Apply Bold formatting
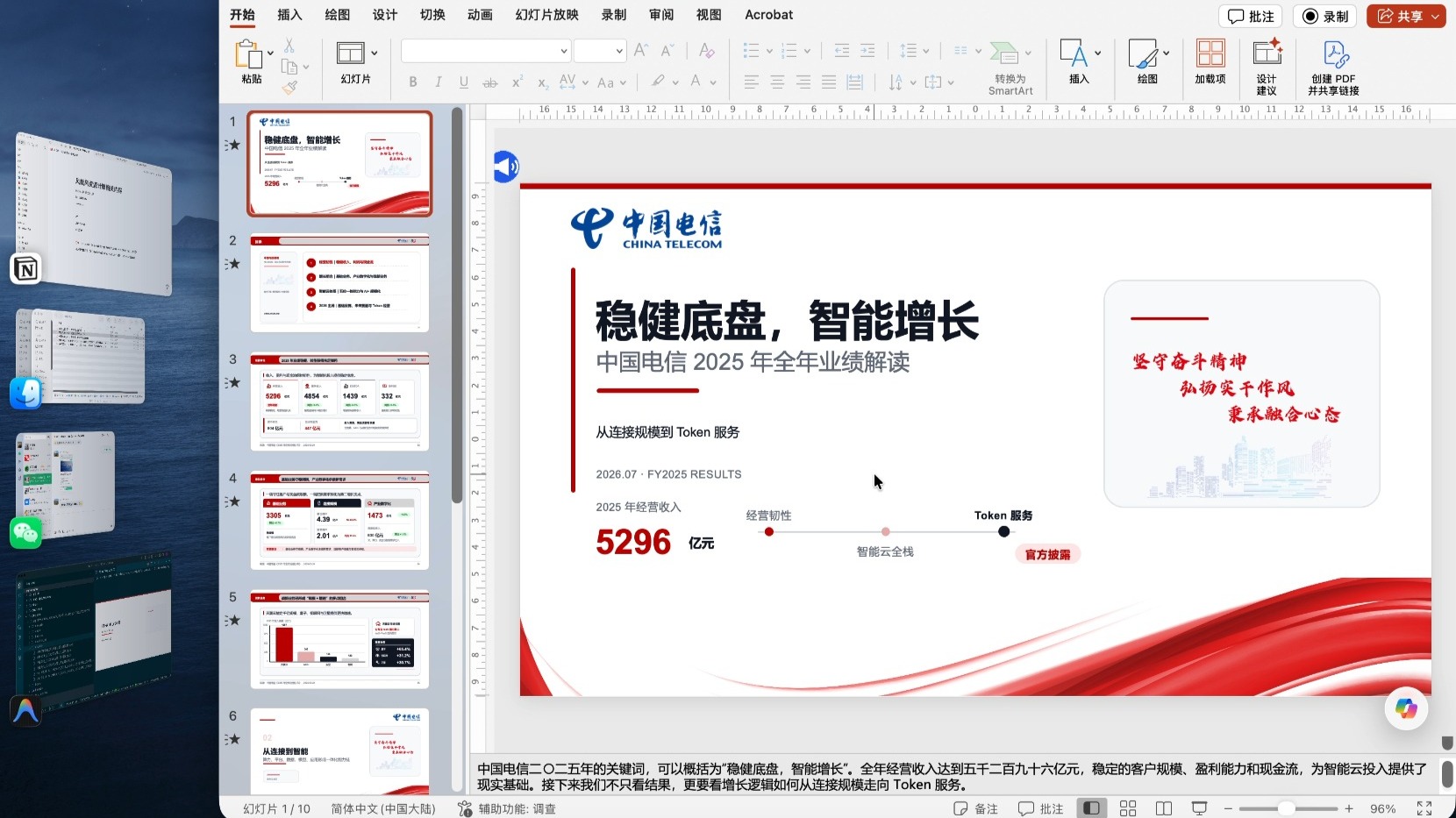The height and width of the screenshot is (818, 1456). [x=412, y=82]
